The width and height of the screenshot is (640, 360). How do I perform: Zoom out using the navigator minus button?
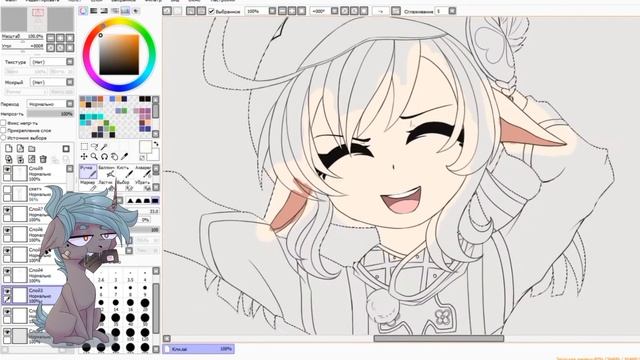pos(51,38)
